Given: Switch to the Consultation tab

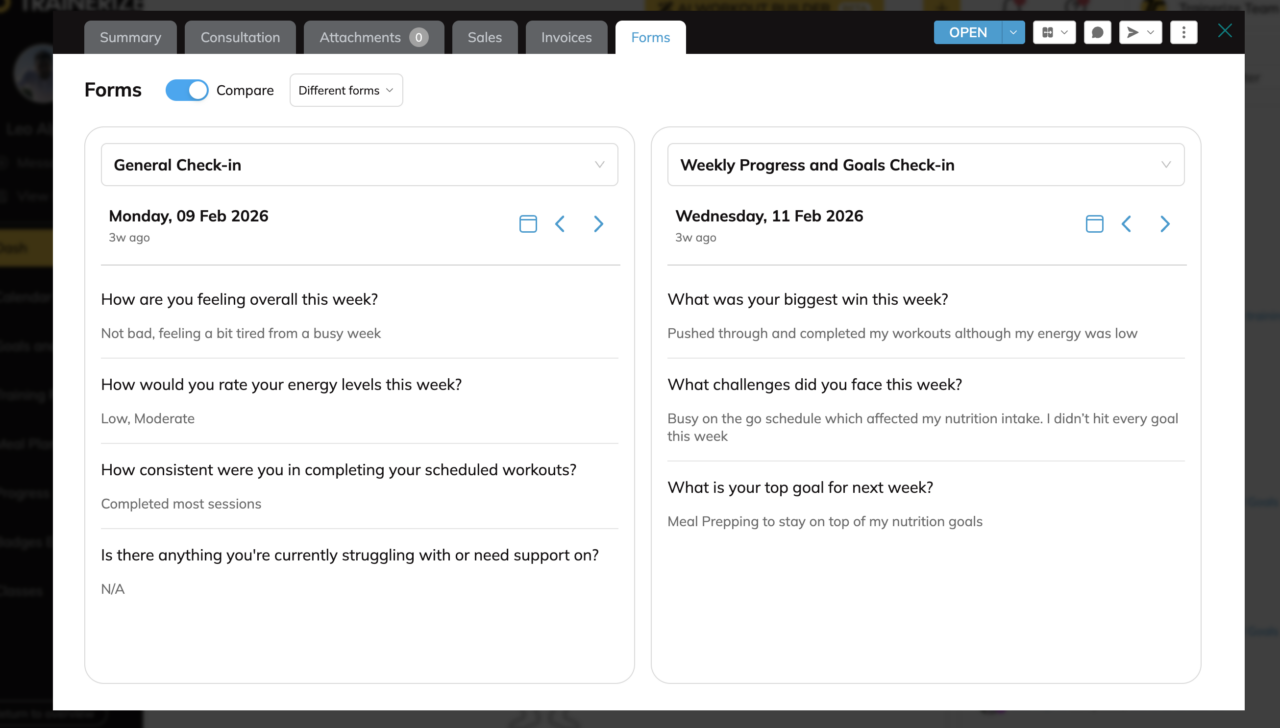Looking at the screenshot, I should click(240, 38).
